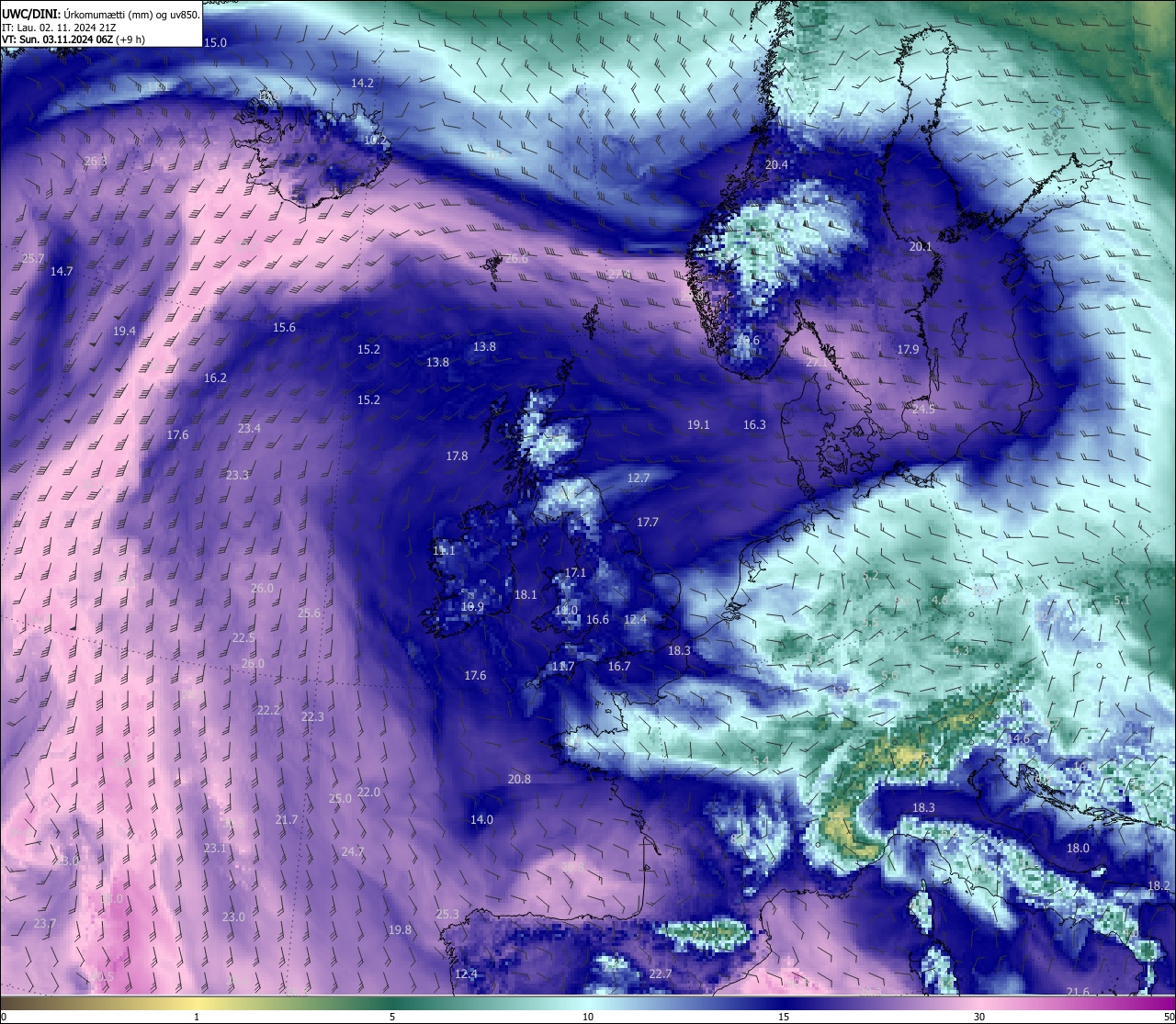The height and width of the screenshot is (1024, 1176).
Task: Click the 'VT: Sun. 03.11.2024 06Z (+9 h)' line
Action: click(73, 39)
